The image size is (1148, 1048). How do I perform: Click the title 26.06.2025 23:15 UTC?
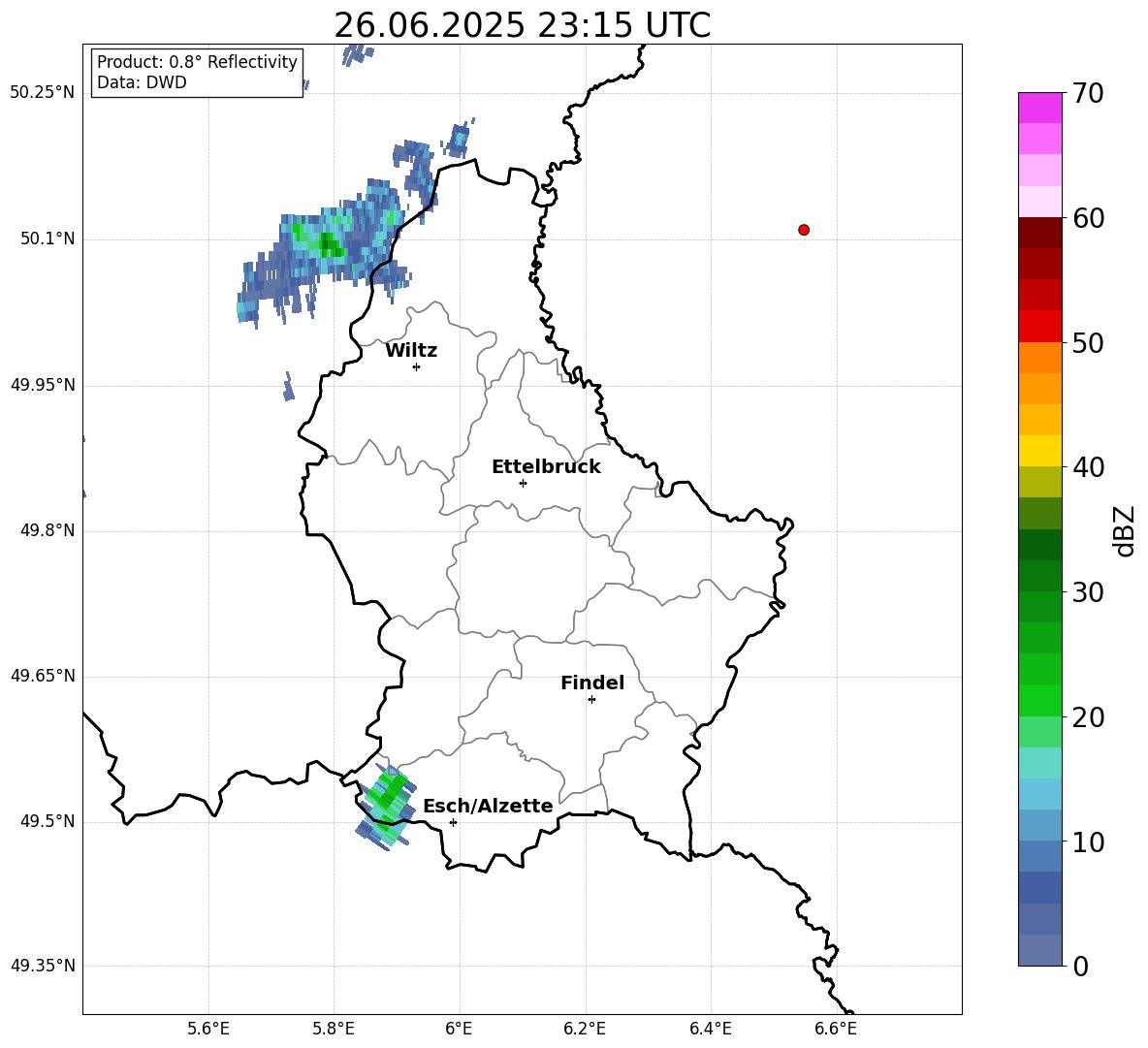pos(522,25)
